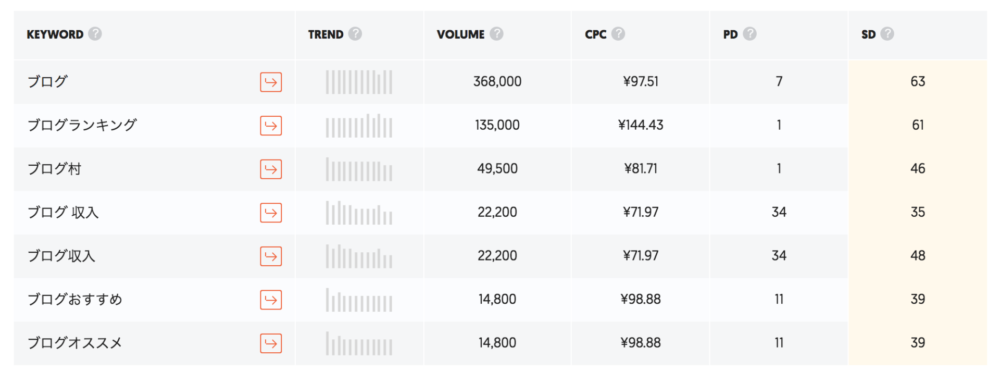
Task: View trend chart for ブログおすすめ row
Action: tap(359, 299)
